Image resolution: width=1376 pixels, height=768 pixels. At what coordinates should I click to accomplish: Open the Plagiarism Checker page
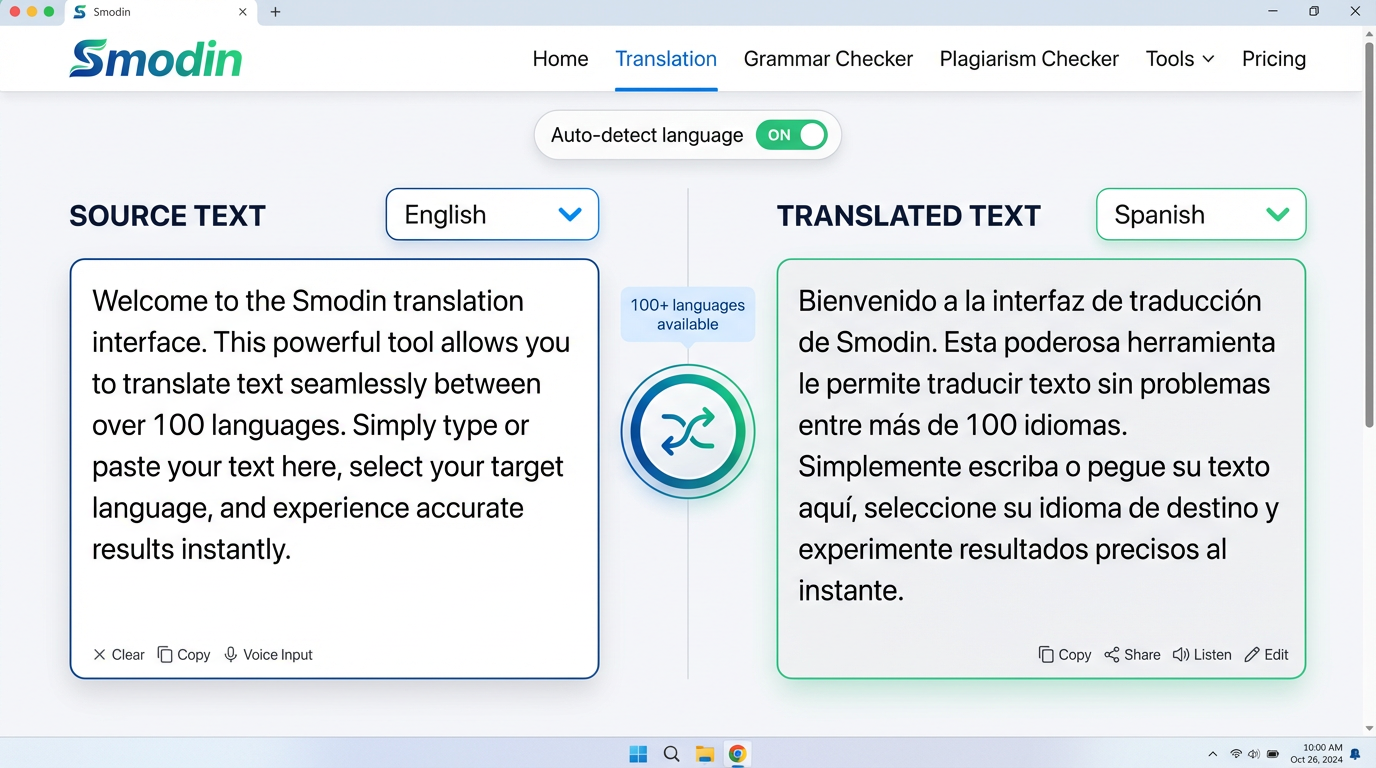[x=1028, y=59]
